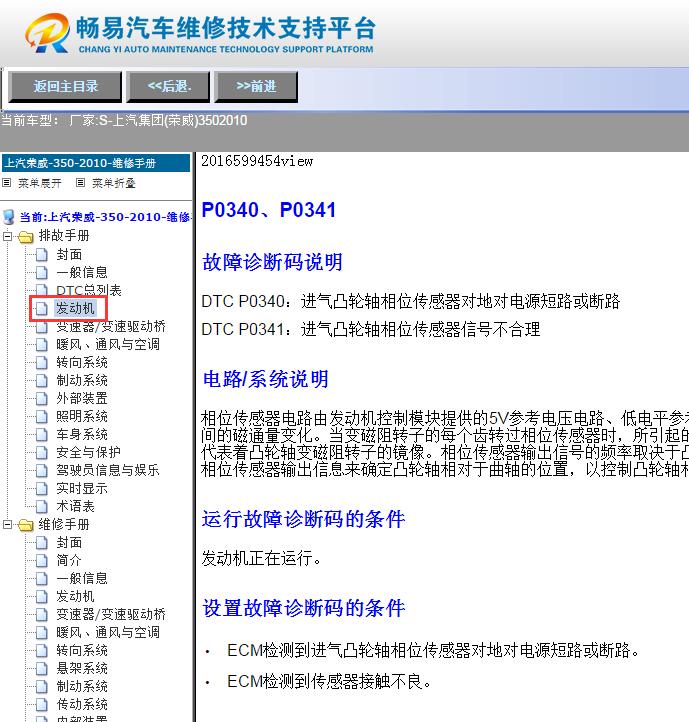Viewport: 689px width, 722px height.
Task: Open 转向系统 under 维修手册
Action: tap(82, 650)
